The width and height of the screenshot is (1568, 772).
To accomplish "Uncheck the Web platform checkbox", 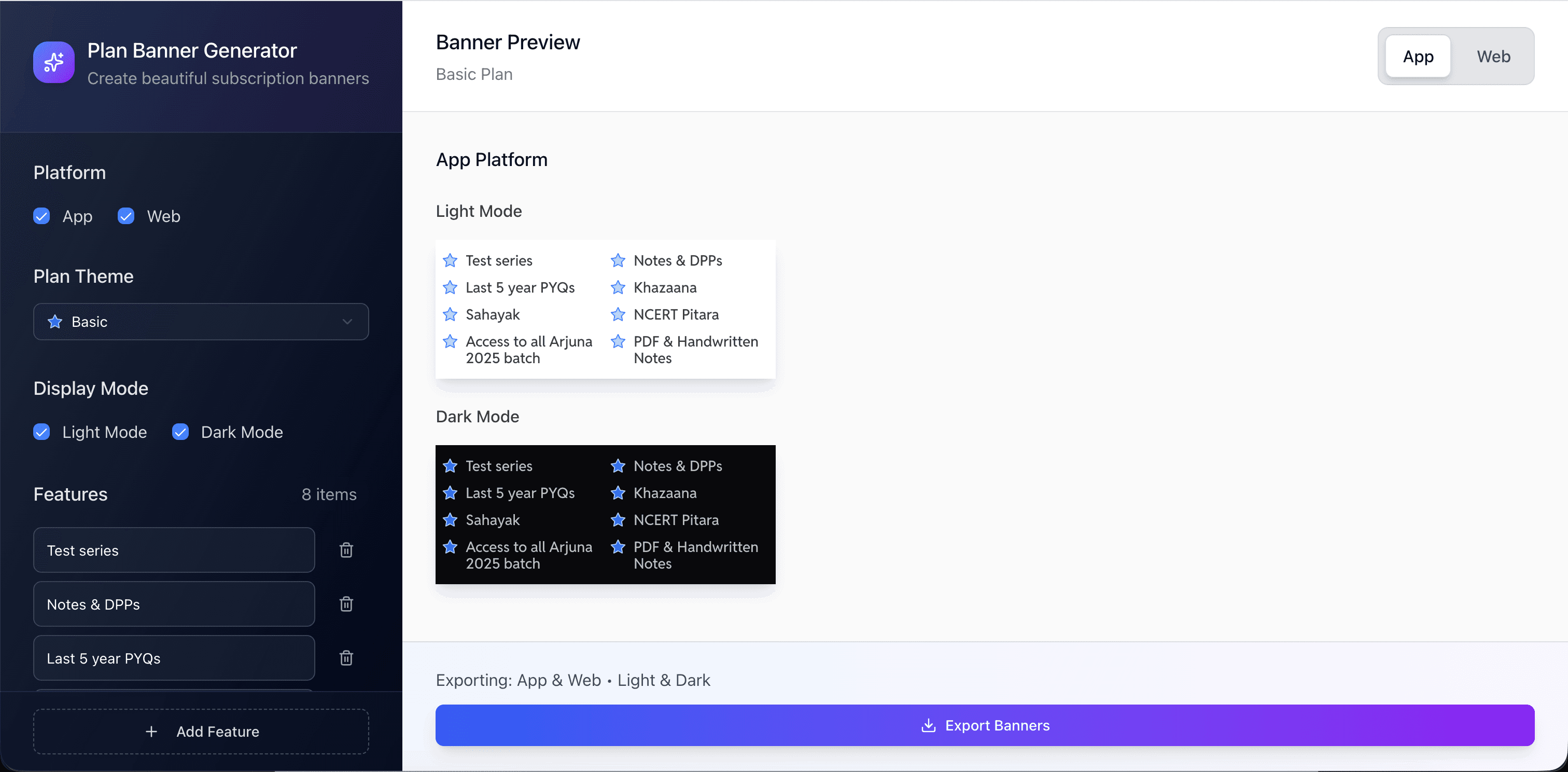I will (x=126, y=216).
